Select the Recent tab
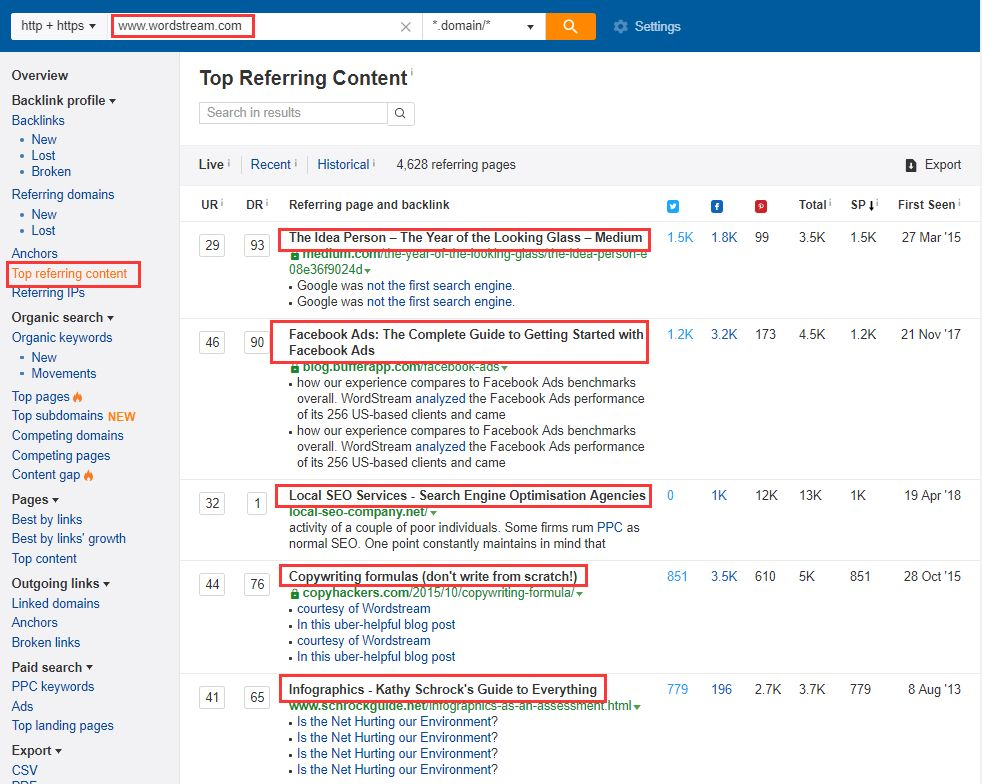This screenshot has height=784, width=982. [271, 165]
